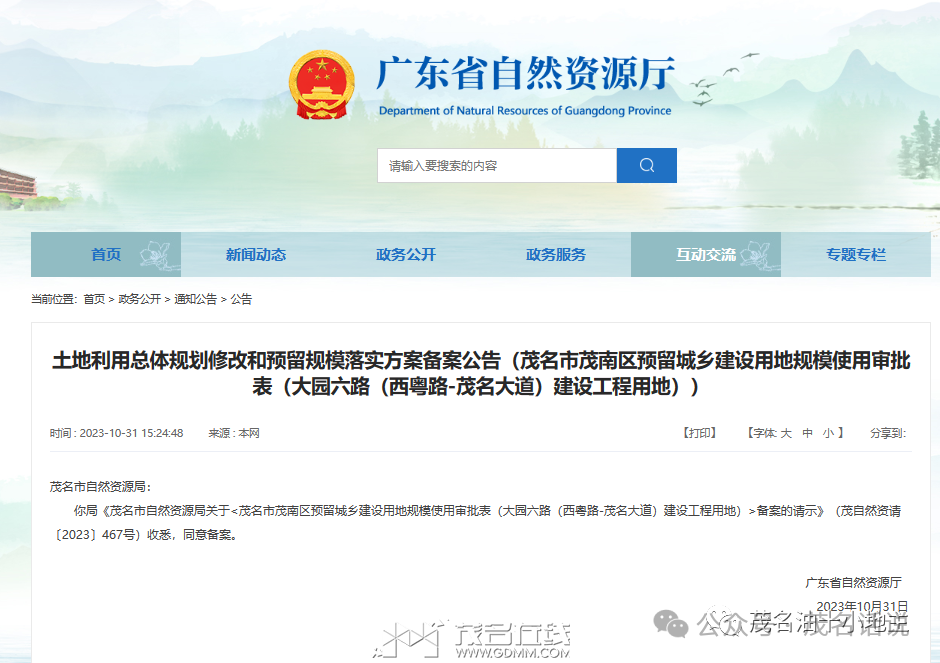Click the WeChat icon in the watermark
Screen dimensions: 940x663
tap(671, 624)
